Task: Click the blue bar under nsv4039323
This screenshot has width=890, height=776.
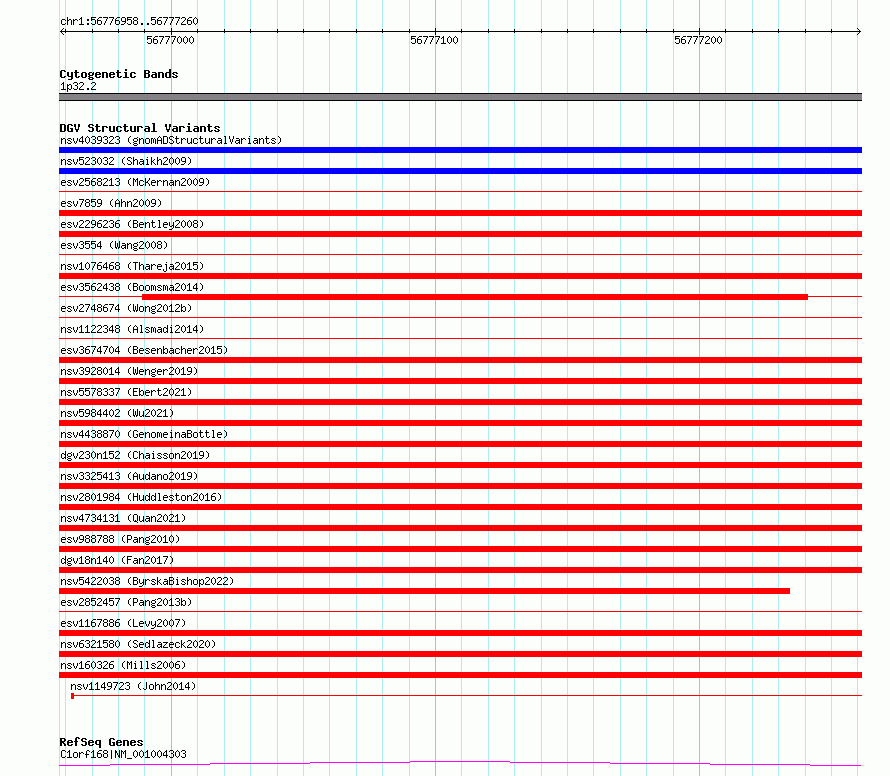Action: tap(460, 150)
